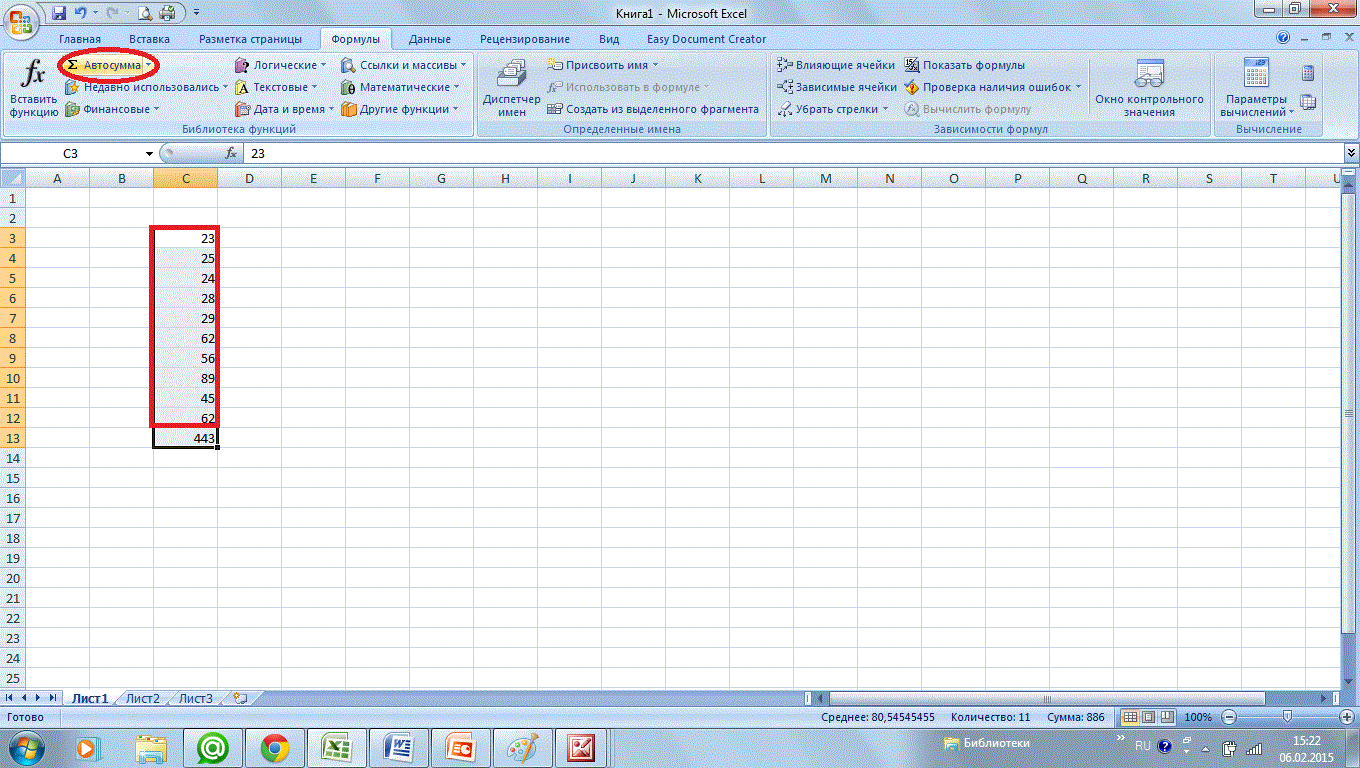Switch to the Лист2 sheet tab

143,698
